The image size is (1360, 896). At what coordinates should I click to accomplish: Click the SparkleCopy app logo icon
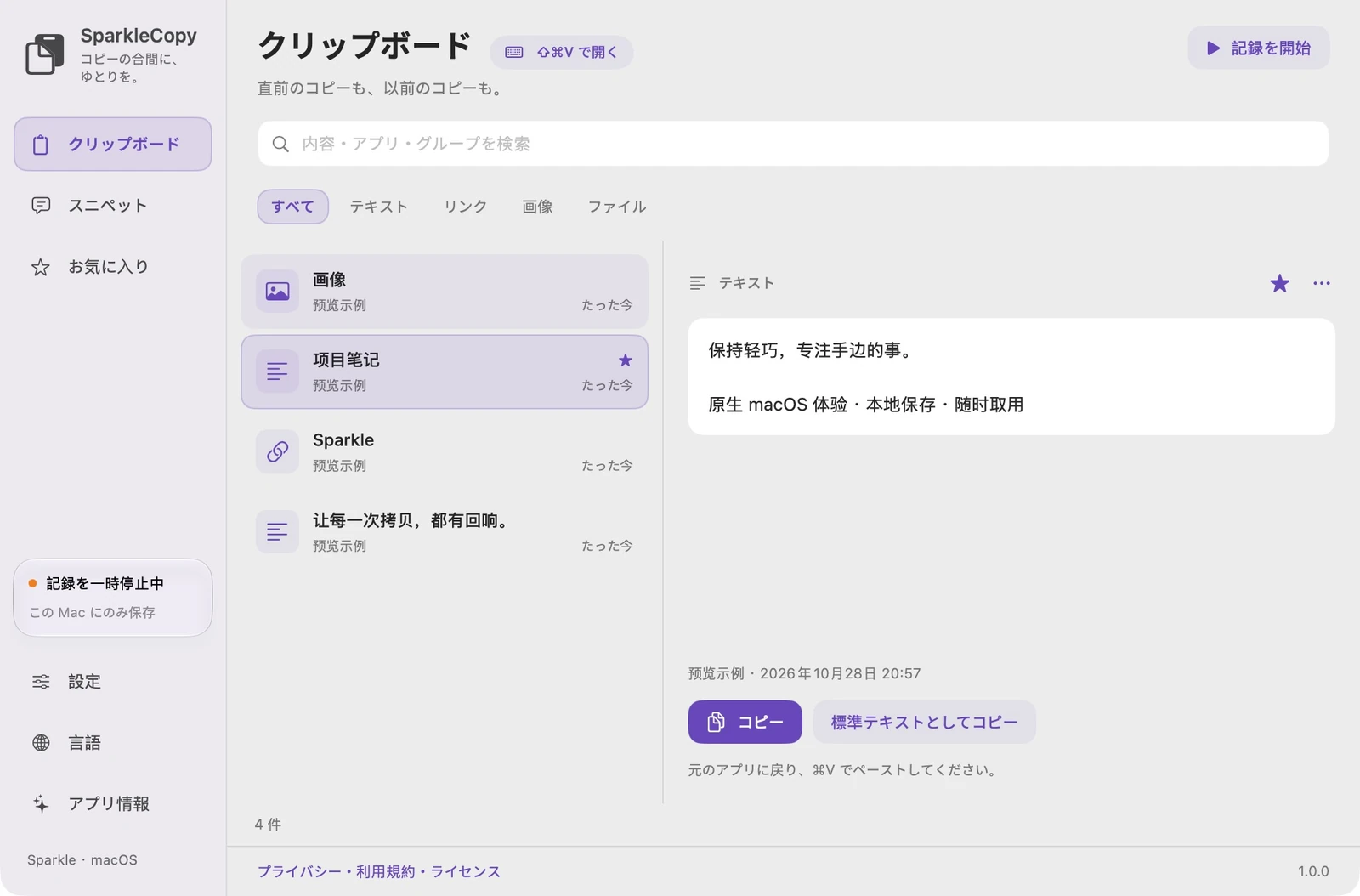coord(45,54)
